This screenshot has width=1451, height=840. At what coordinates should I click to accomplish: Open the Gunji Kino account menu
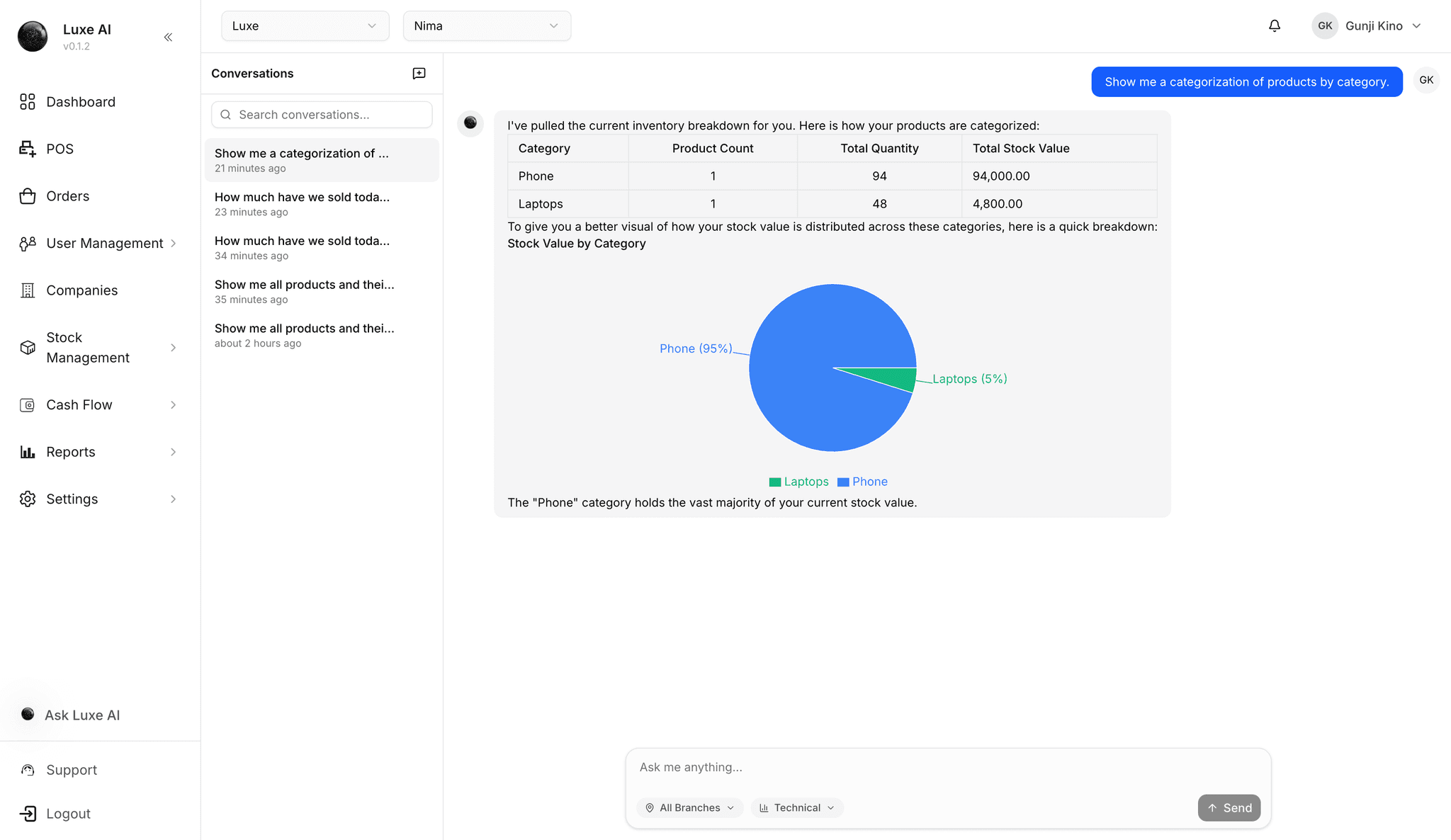1367,26
